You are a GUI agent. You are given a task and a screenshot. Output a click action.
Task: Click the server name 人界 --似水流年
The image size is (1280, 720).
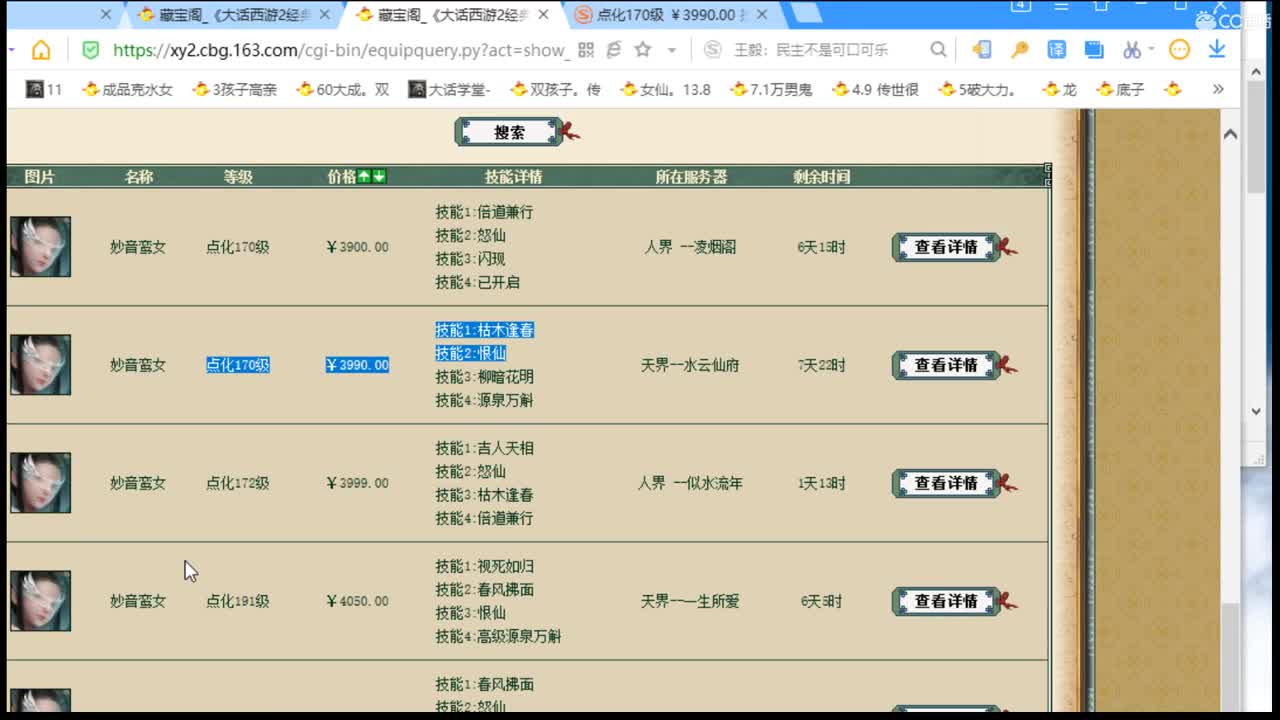click(x=690, y=483)
